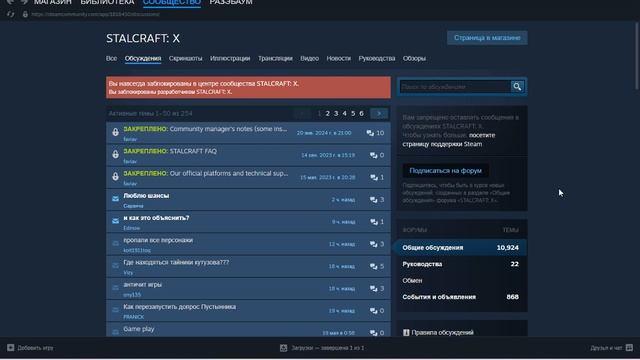The width and height of the screenshot is (640, 360).
Task: Select Руководства forum in sidebar
Action: pos(460,264)
